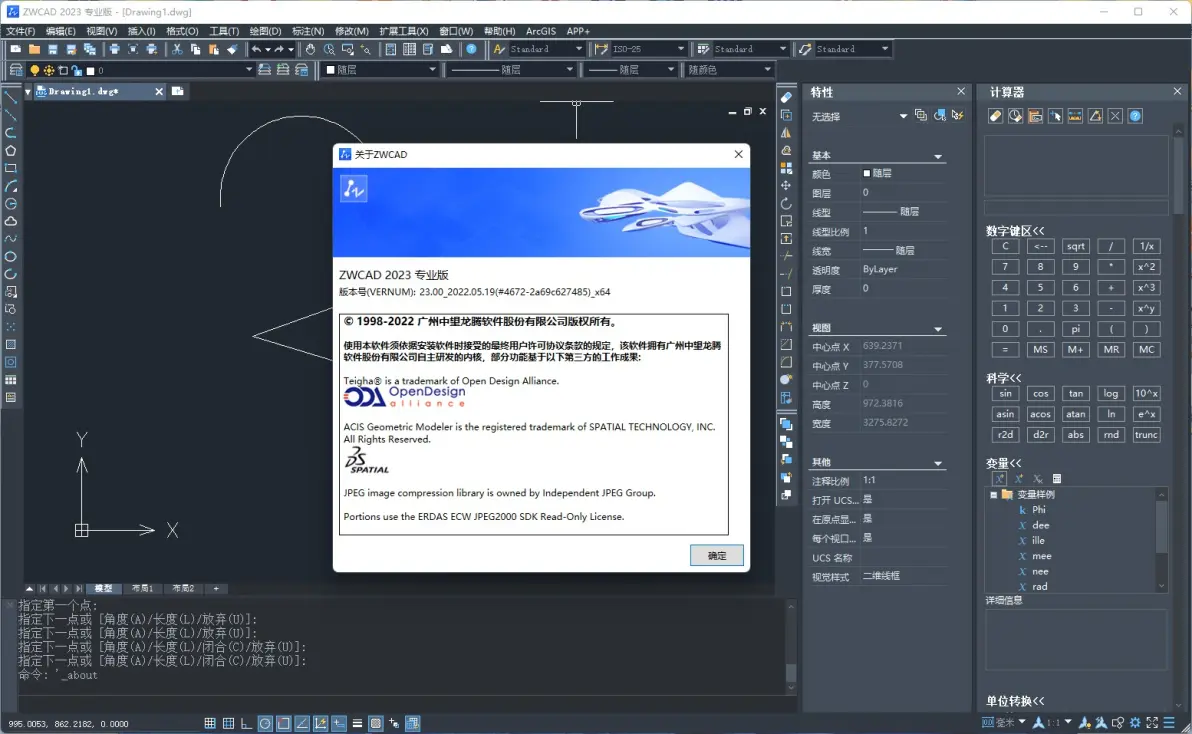This screenshot has width=1192, height=734.
Task: Click the = equals calculator button
Action: point(1005,350)
